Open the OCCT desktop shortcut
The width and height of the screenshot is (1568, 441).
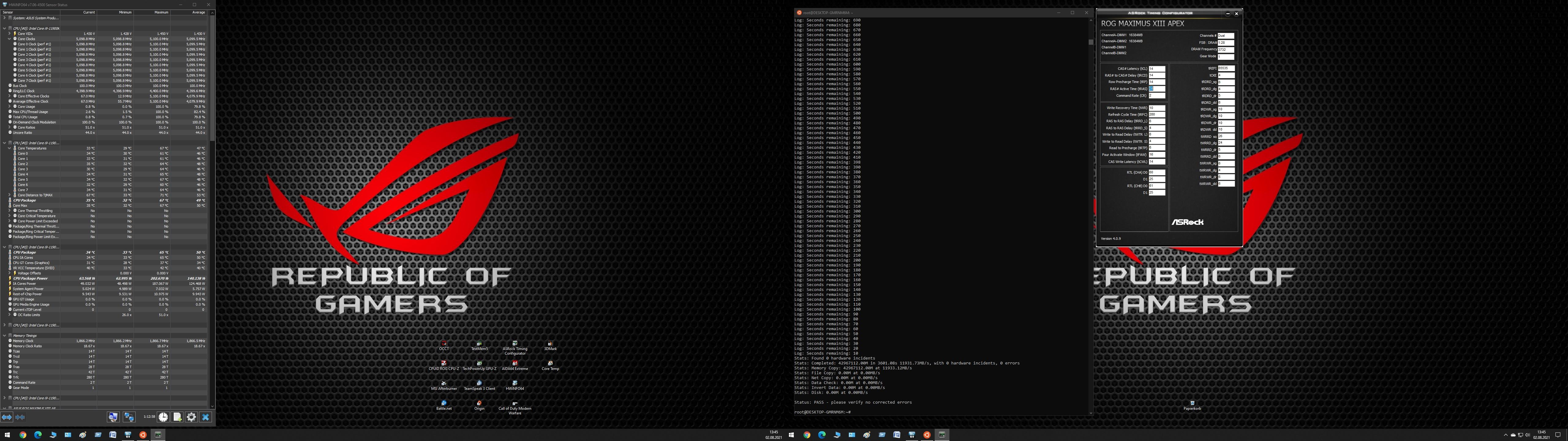444,346
